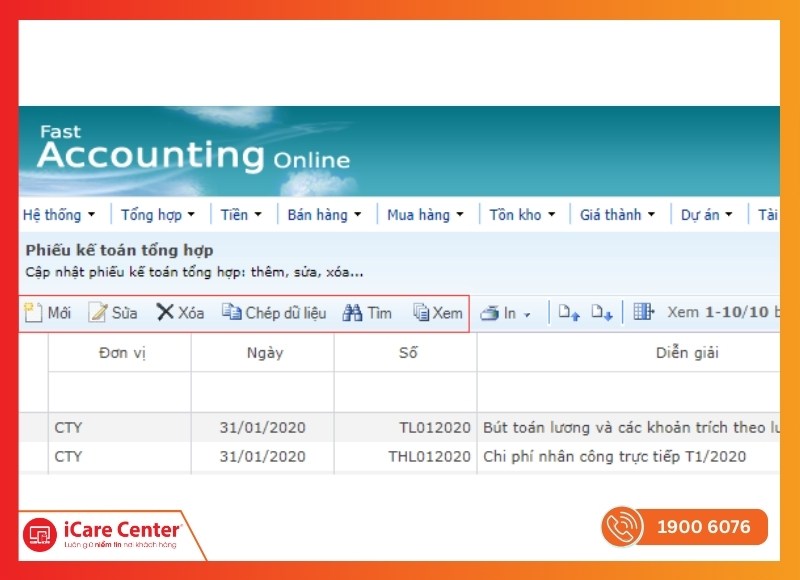
Task: Click the column chooser grid icon
Action: [643, 312]
